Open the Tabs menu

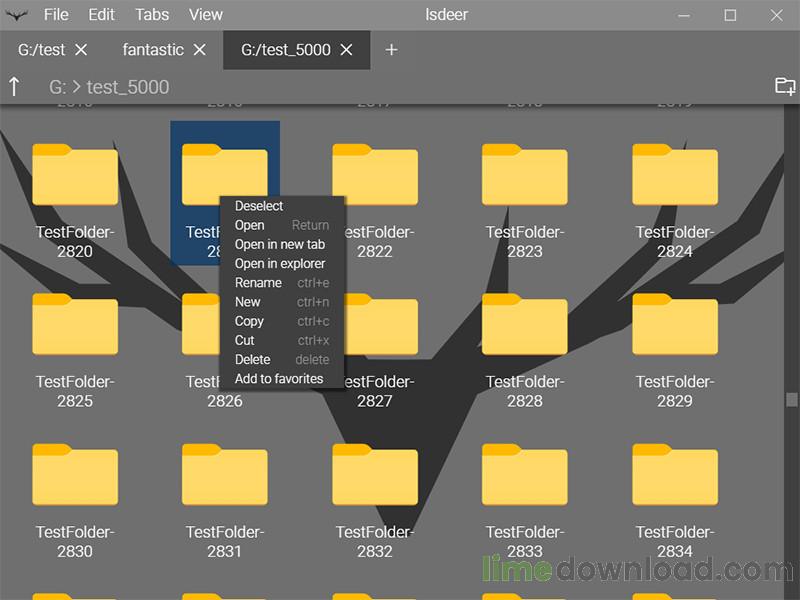(x=152, y=15)
